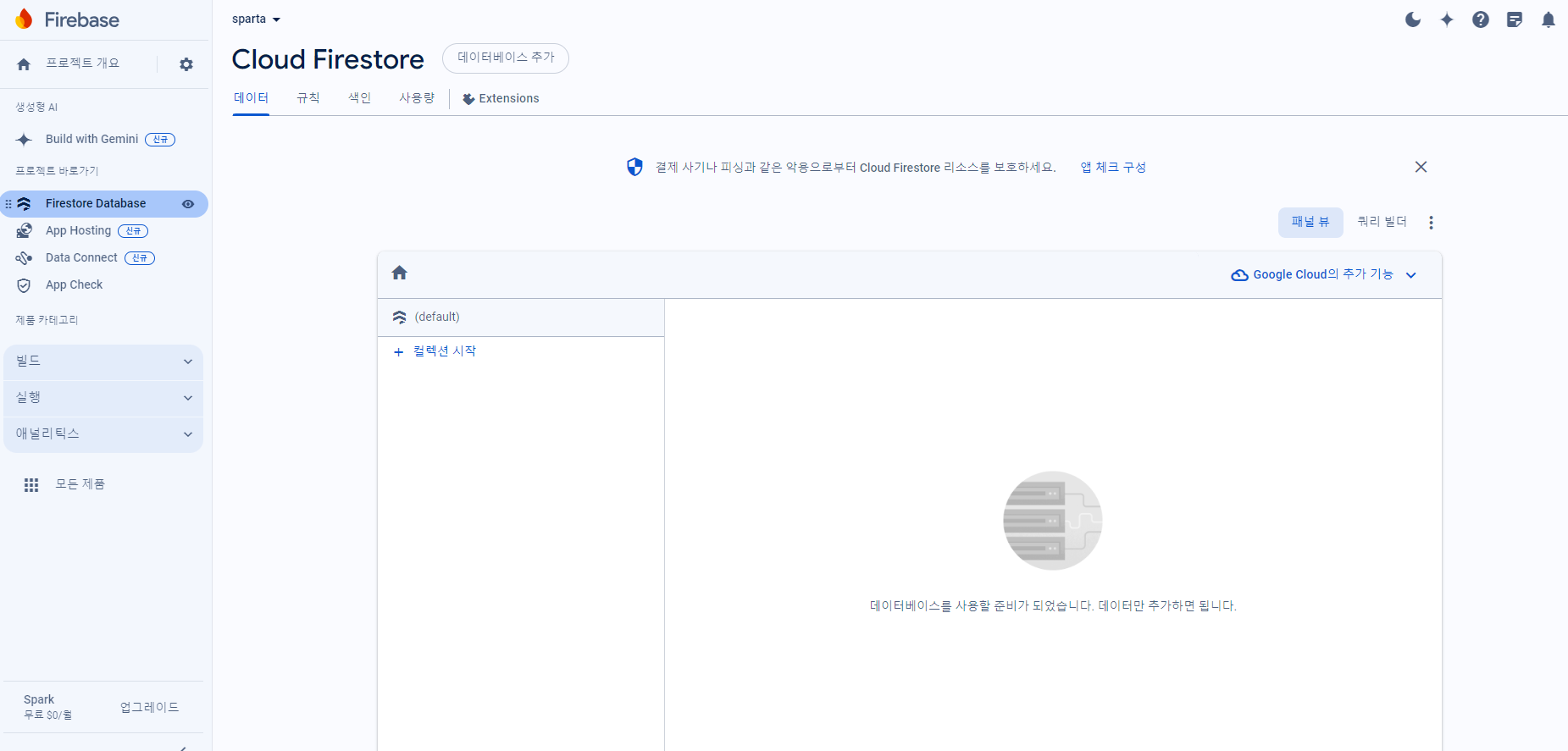Click the Cloud Firestore heading
This screenshot has height=751, width=1568.
click(328, 59)
